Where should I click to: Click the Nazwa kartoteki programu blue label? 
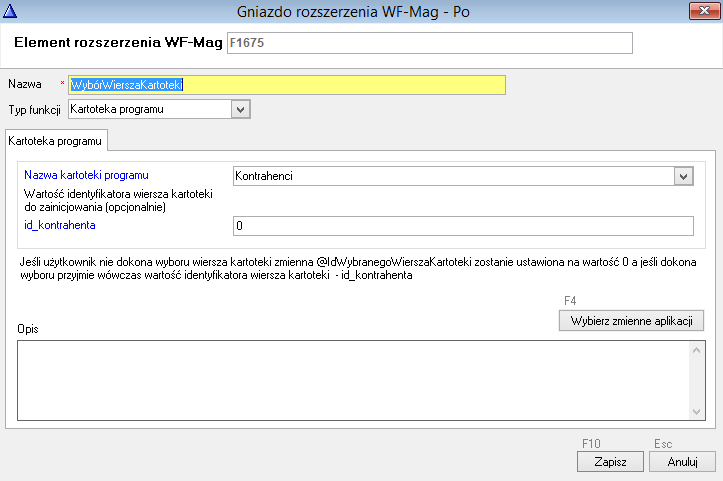click(86, 175)
